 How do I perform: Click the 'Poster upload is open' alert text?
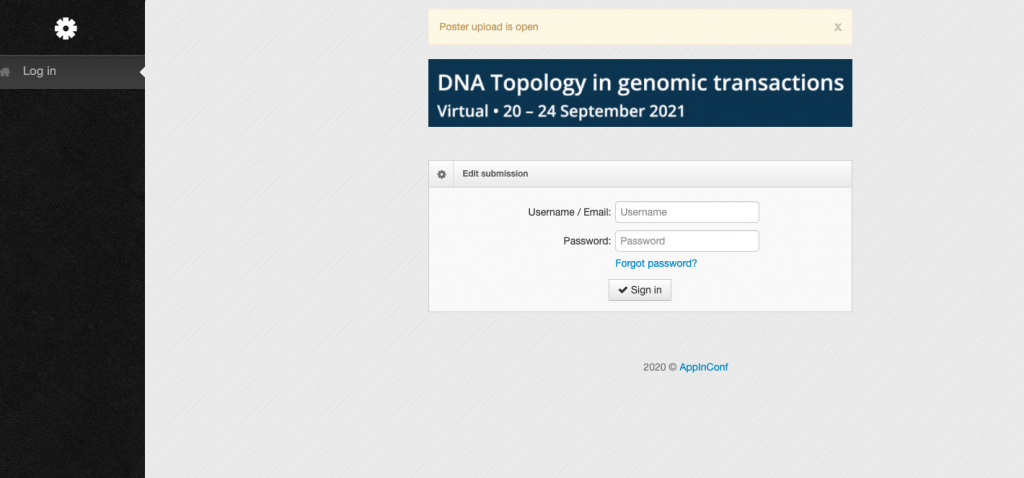point(488,27)
